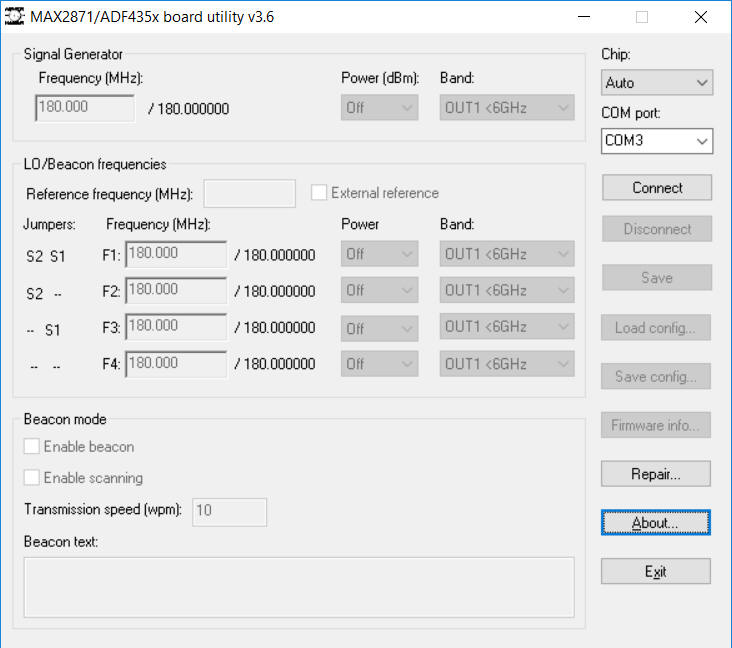732x648 pixels.
Task: Open the F4 Power dropdown
Action: click(x=380, y=364)
